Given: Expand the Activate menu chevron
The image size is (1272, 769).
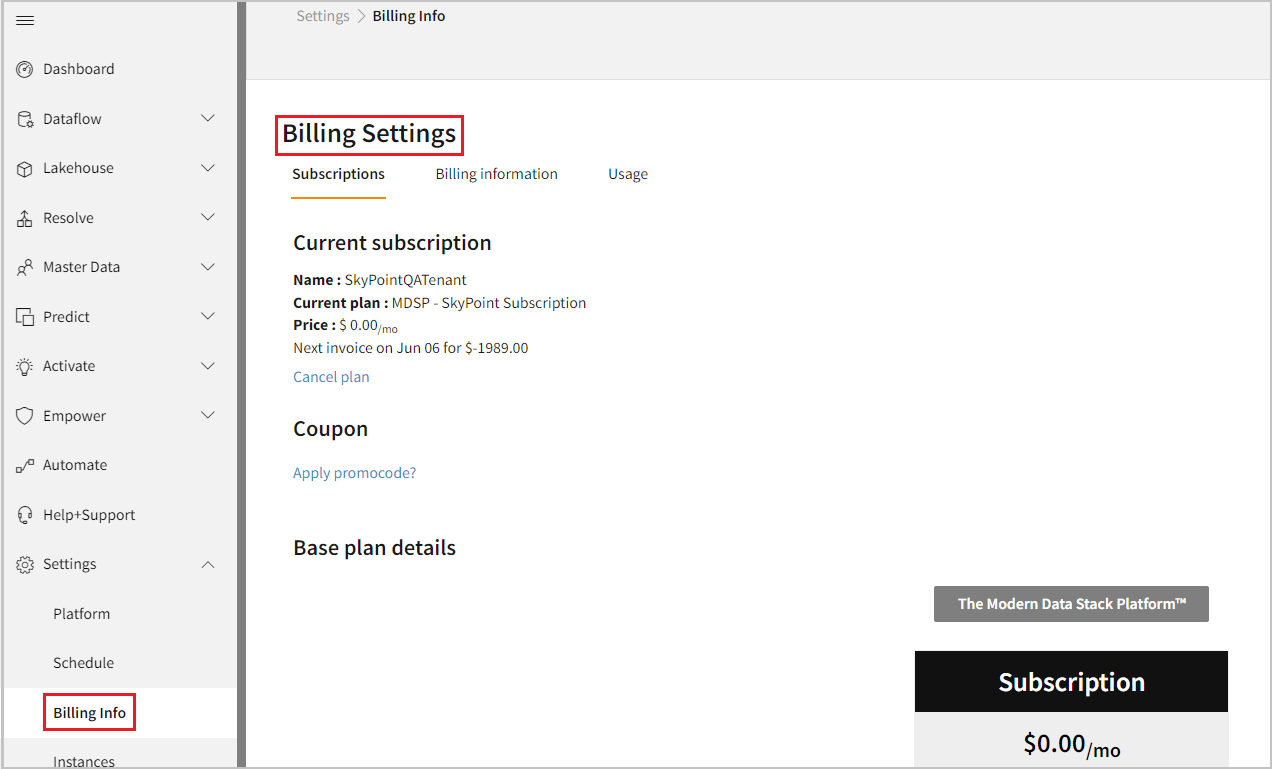Looking at the screenshot, I should [208, 366].
